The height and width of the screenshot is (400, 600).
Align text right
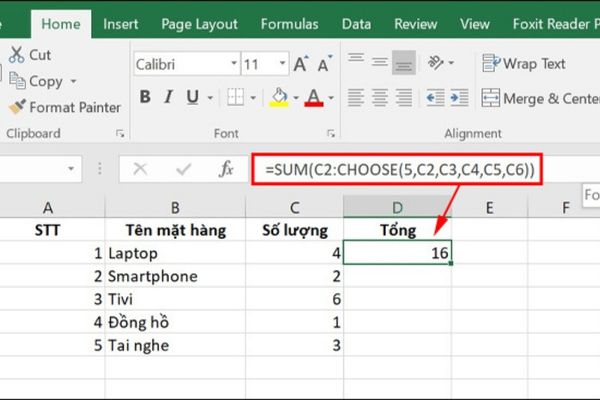[x=404, y=98]
